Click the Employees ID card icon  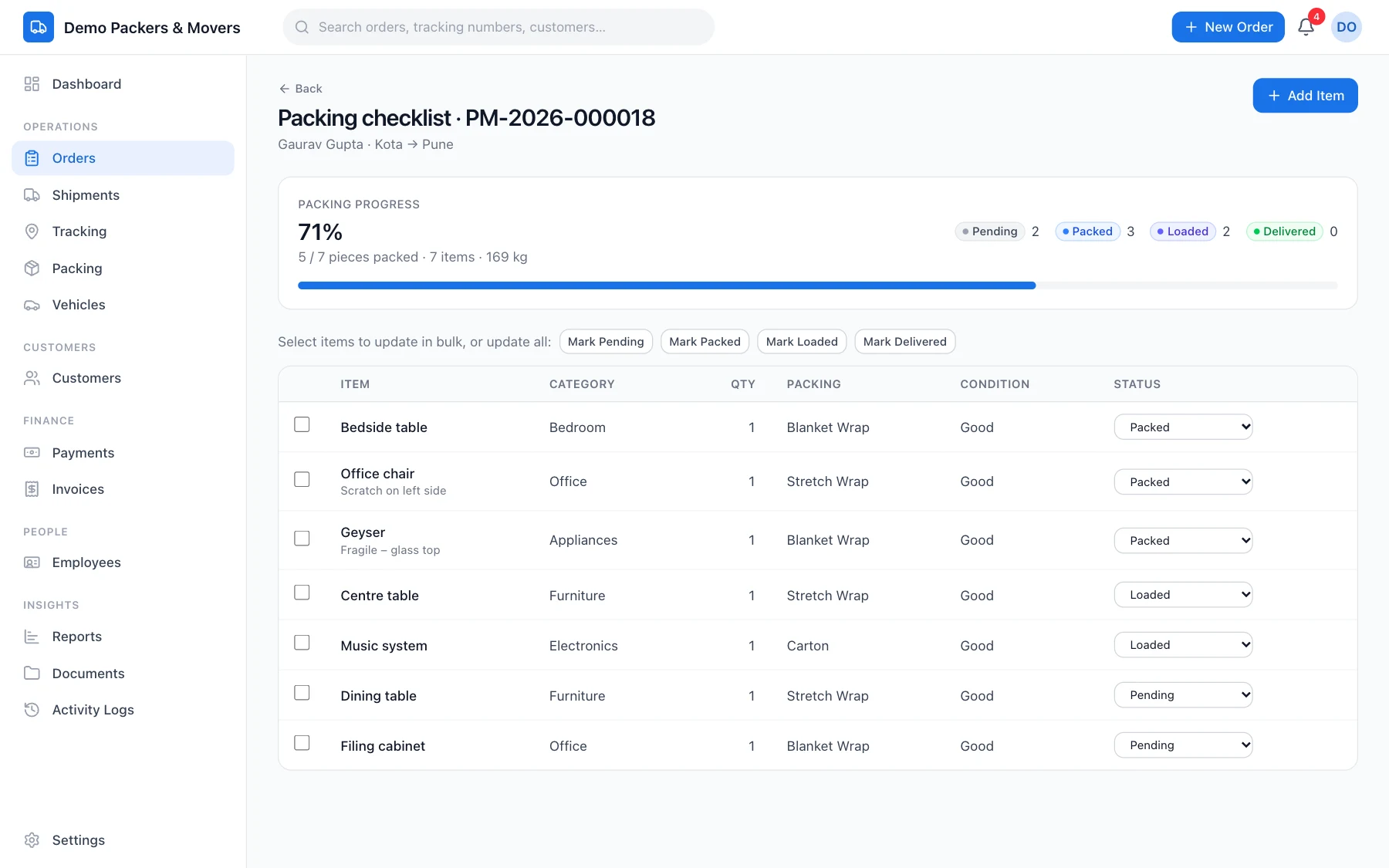[x=32, y=562]
